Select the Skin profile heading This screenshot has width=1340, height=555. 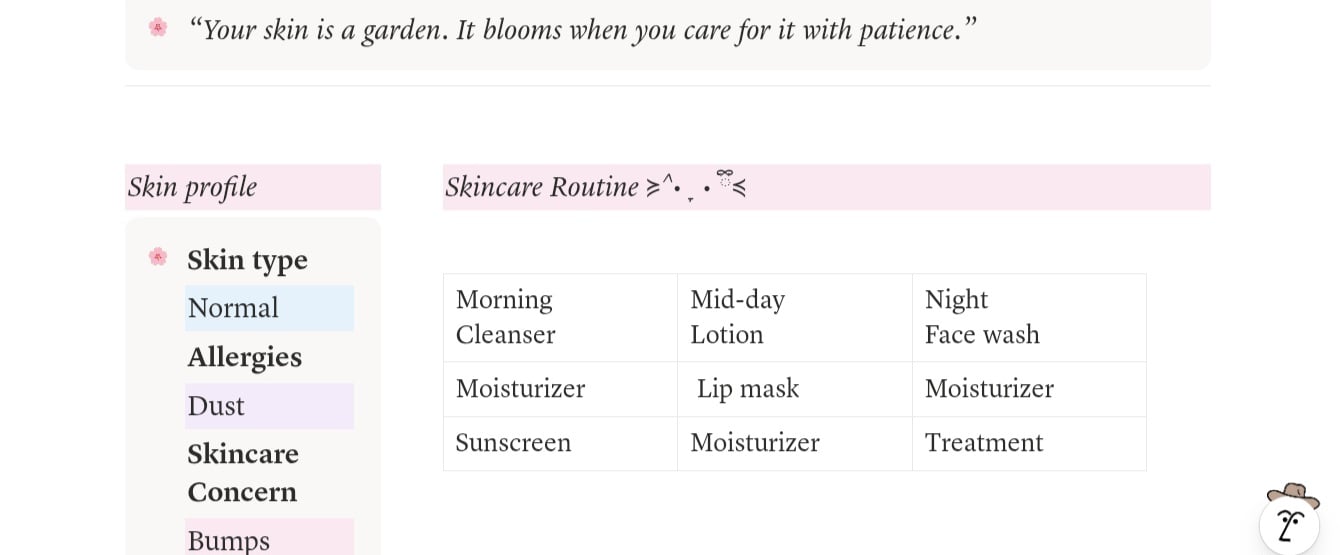[193, 187]
